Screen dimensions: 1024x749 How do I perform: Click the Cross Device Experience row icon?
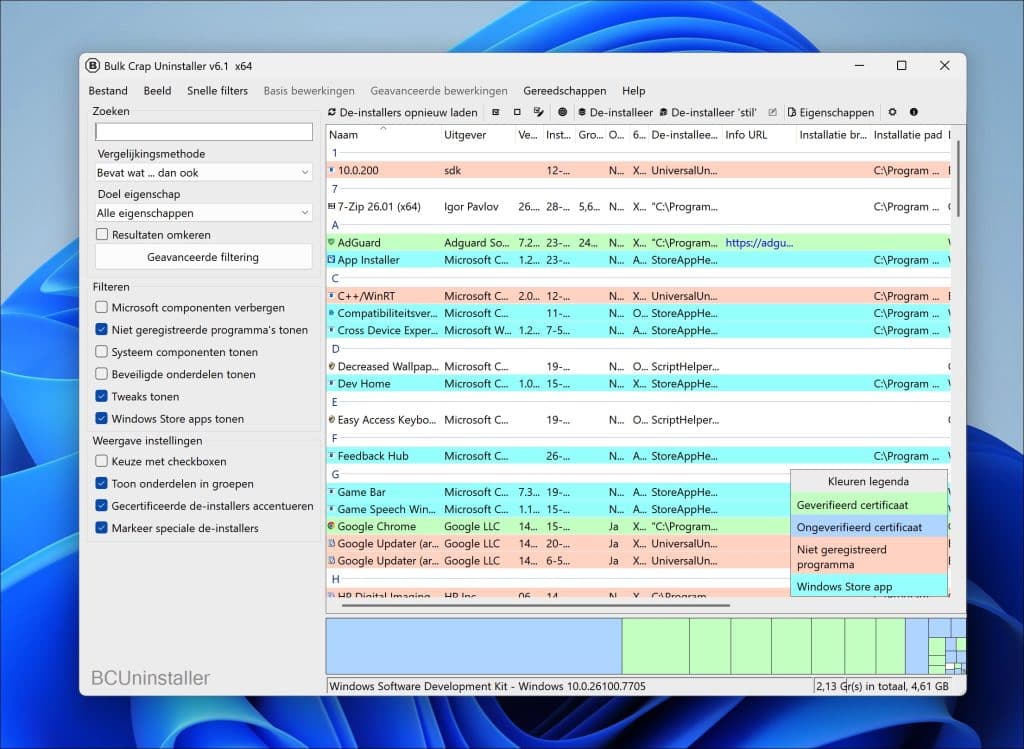332,330
